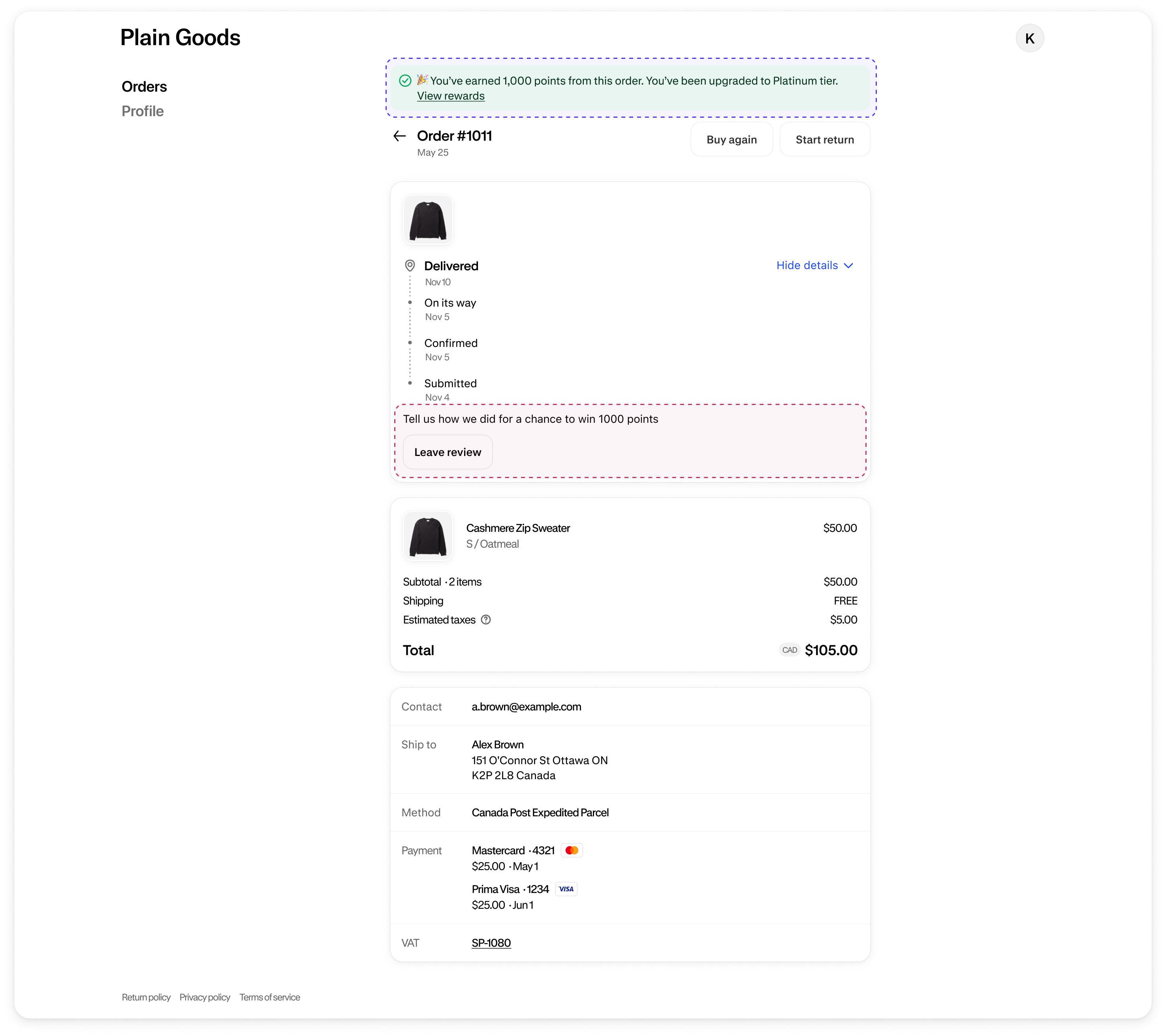Click the Plain Goods store logo

point(180,38)
